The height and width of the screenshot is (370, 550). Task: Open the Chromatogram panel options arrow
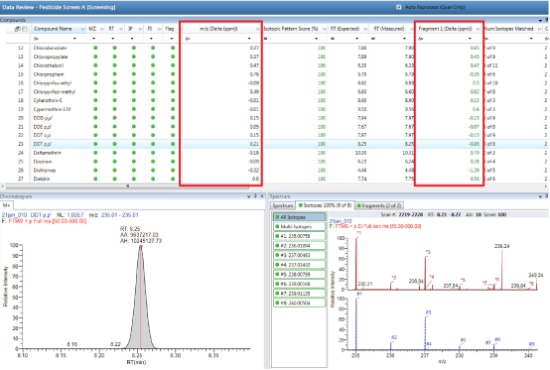pyautogui.click(x=249, y=197)
